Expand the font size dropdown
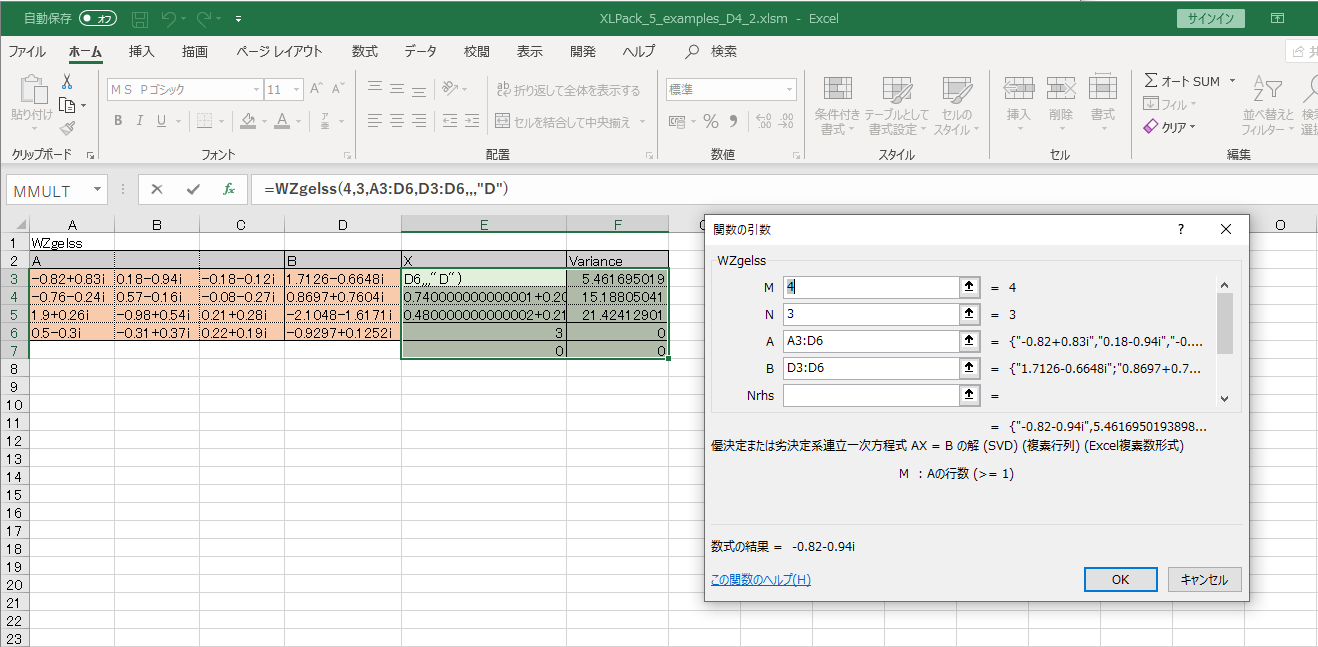The image size is (1318, 647). [298, 90]
